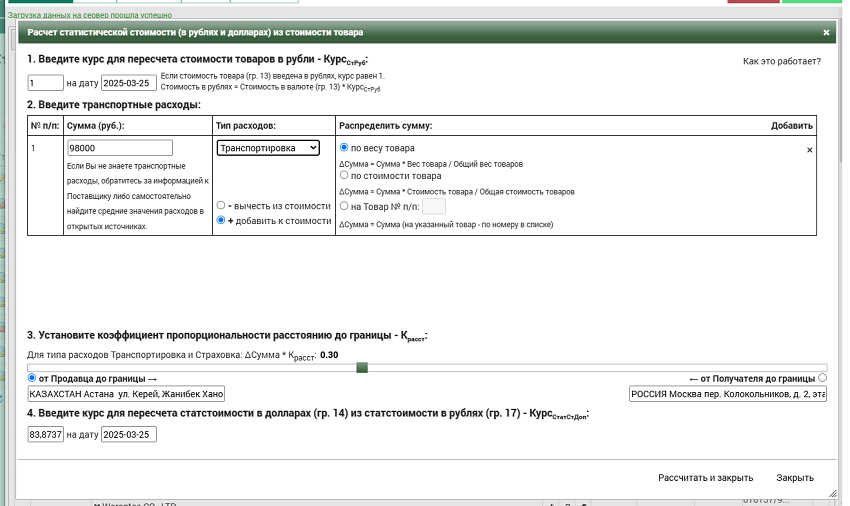This screenshot has height=506, width=850.
Task: Click the 'Тип расходов:' column header
Action: (x=246, y=126)
